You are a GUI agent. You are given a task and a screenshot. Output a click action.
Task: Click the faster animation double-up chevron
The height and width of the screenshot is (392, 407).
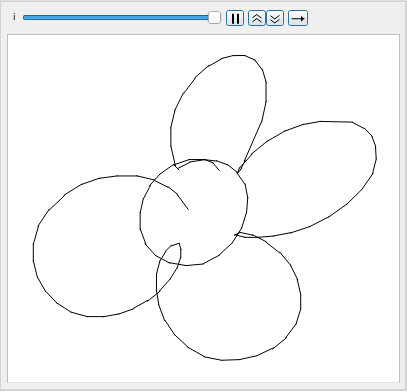[x=257, y=18]
